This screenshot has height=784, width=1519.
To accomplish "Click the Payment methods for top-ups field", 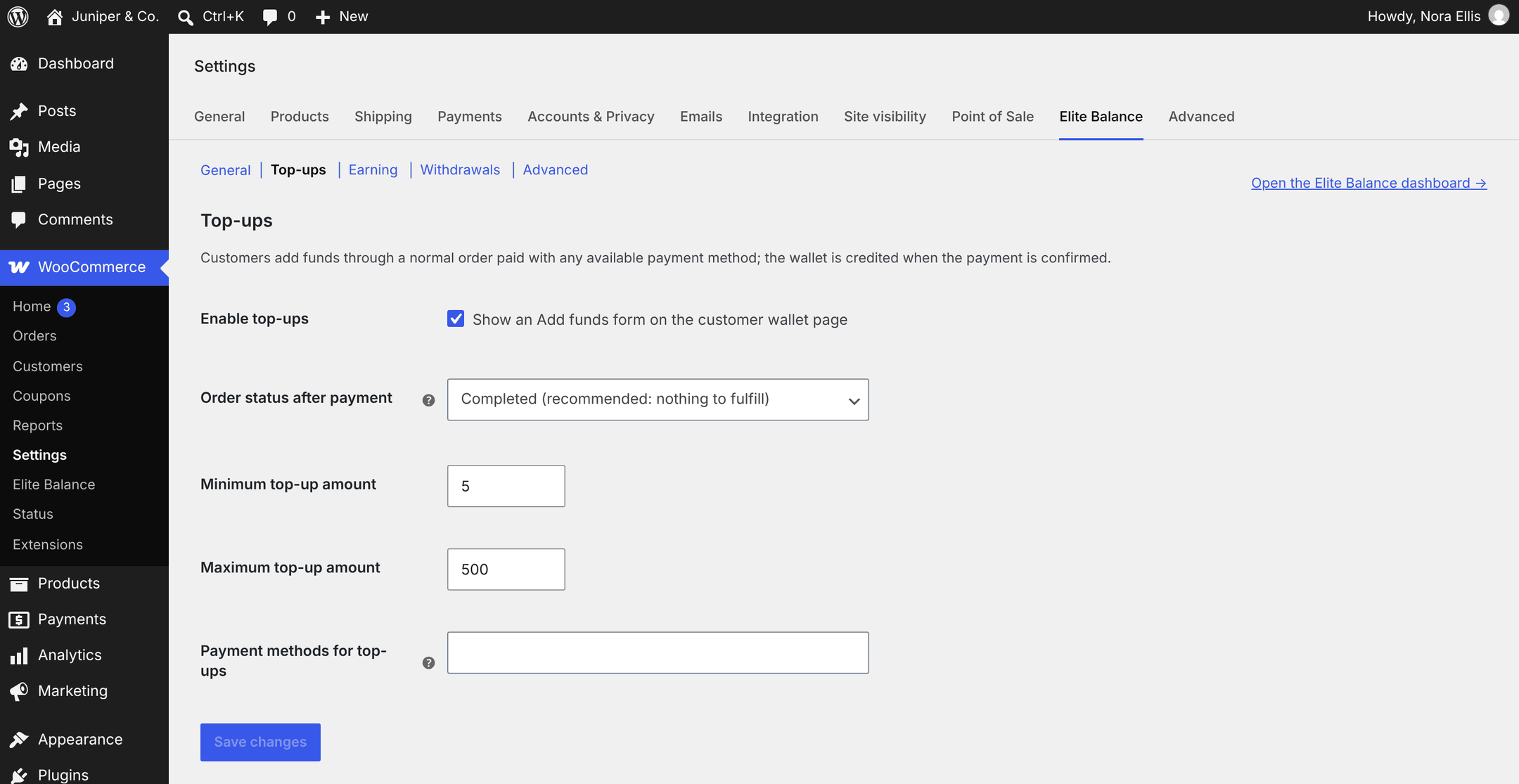I will tap(658, 653).
